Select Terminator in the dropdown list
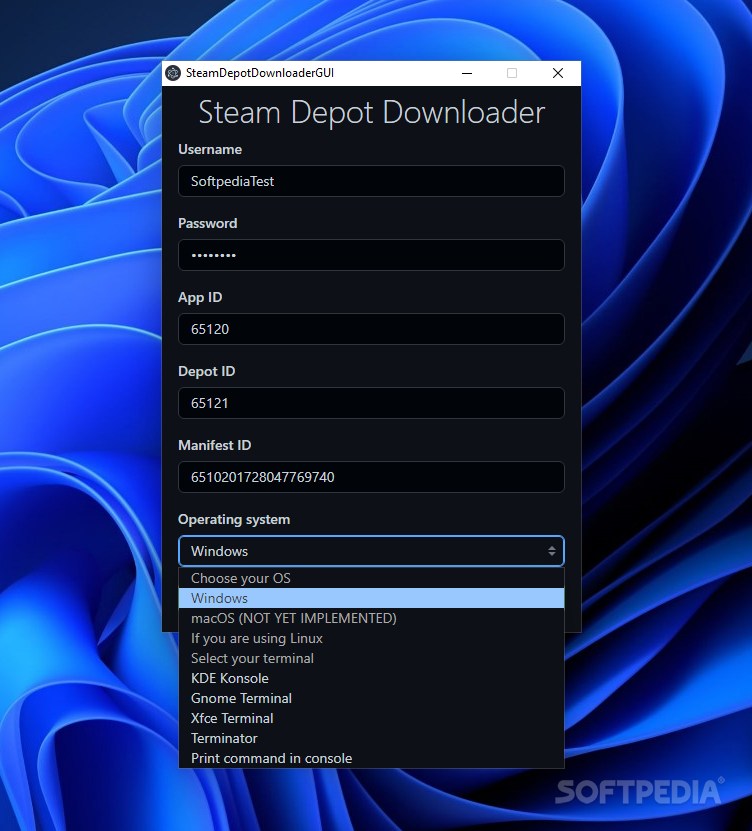The height and width of the screenshot is (831, 752). (x=371, y=738)
